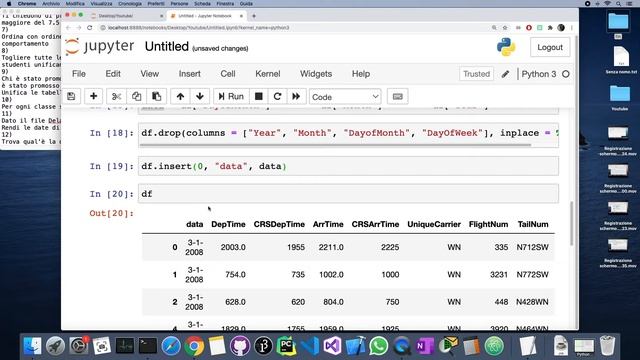This screenshot has height=360, width=640.
Task: Click the notebook vertical scrollbar
Action: pos(571,224)
